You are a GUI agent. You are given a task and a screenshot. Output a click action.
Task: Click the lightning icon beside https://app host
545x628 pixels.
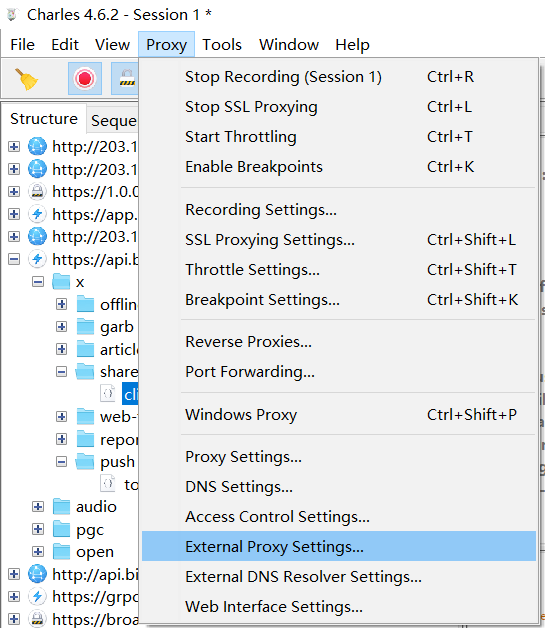click(37, 214)
